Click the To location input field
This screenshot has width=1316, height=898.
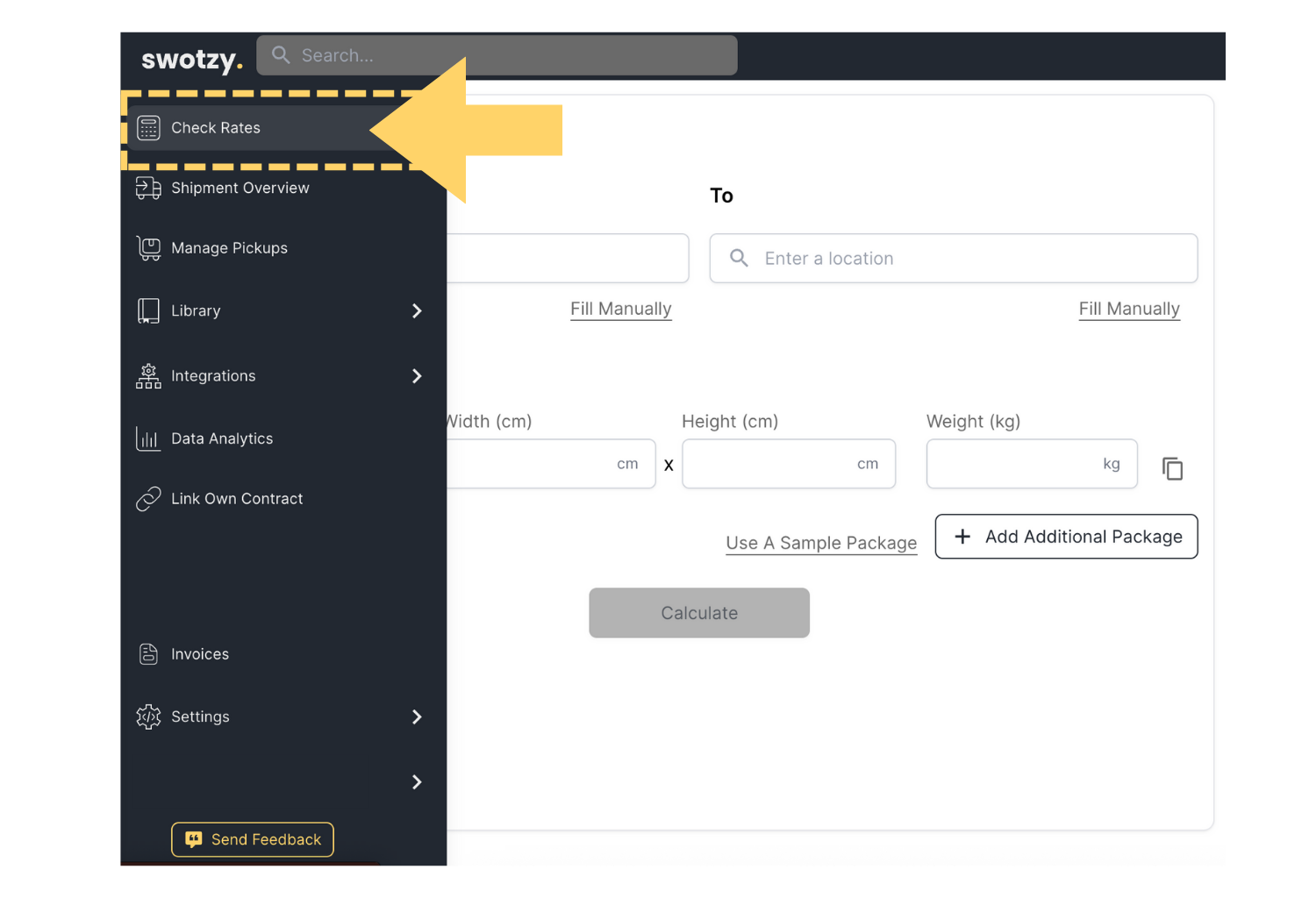(x=965, y=259)
